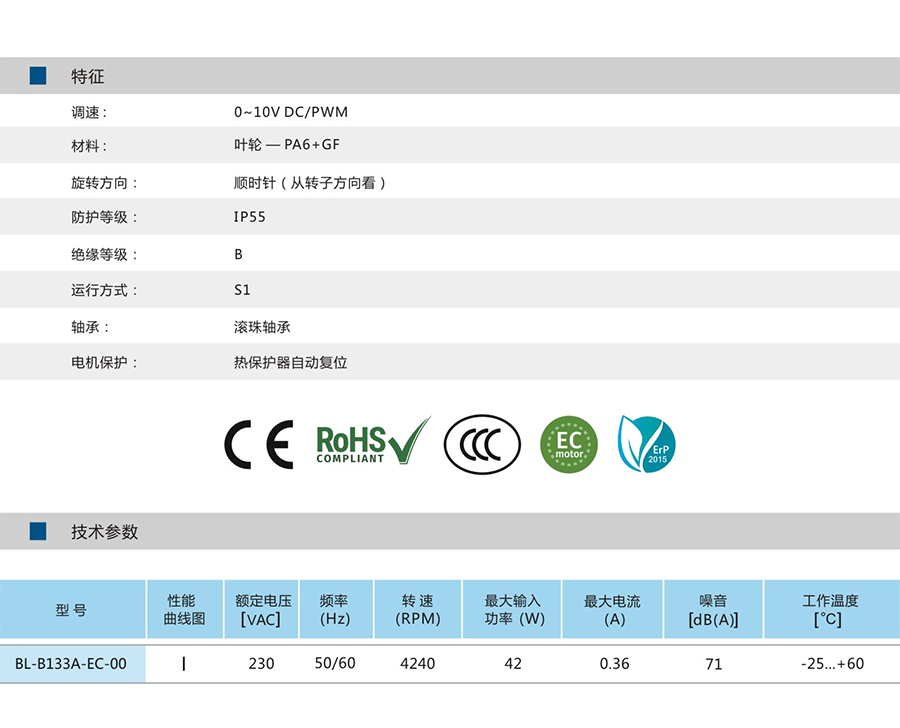
Task: Click the 性能曲线图 column header
Action: pos(184,610)
